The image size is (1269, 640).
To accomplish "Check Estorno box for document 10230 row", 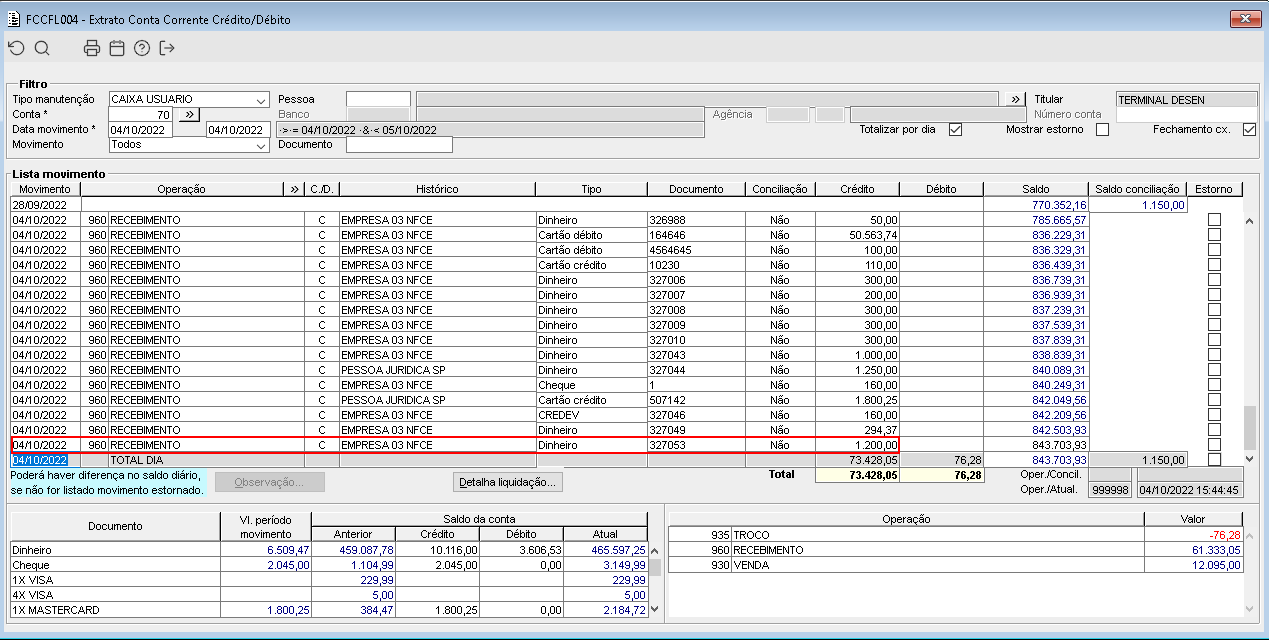I will coord(1214,265).
